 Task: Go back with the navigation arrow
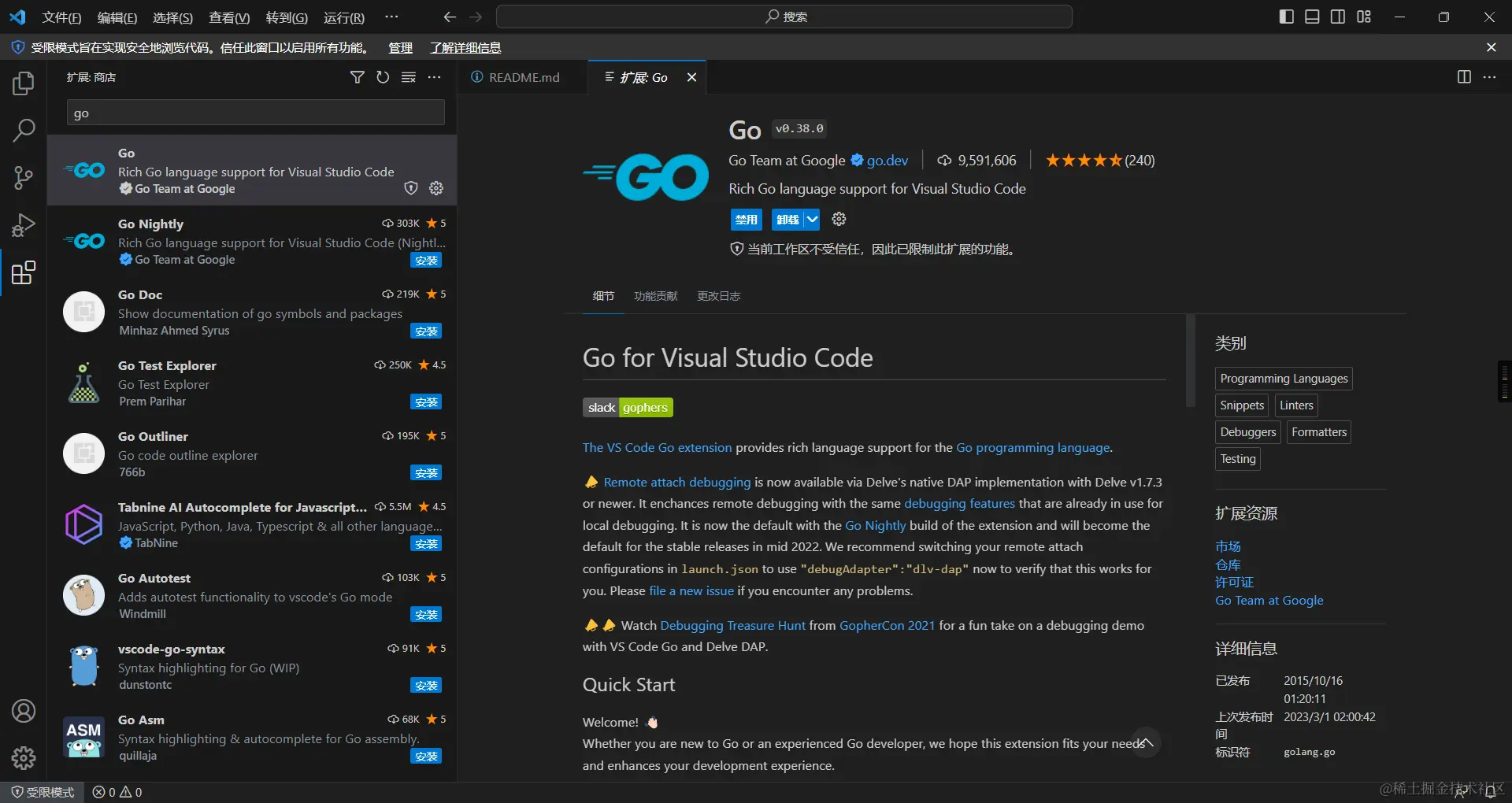point(450,17)
